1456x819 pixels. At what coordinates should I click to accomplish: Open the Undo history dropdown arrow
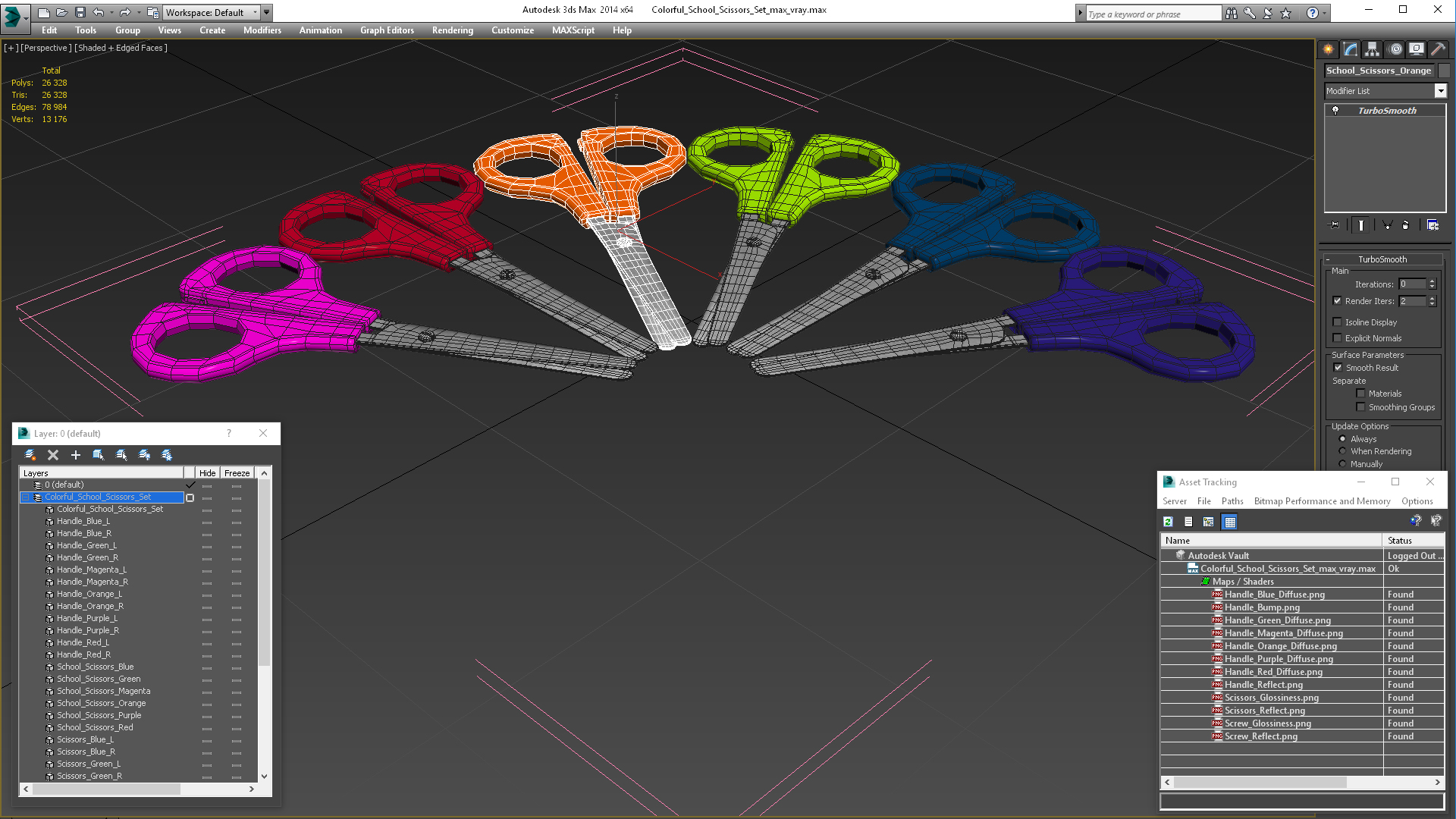tap(112, 13)
